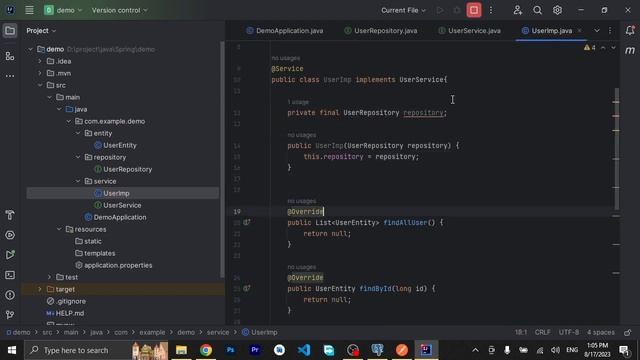Select DemoApplication in project tree
This screenshot has height=360, width=640.
pyautogui.click(x=120, y=217)
